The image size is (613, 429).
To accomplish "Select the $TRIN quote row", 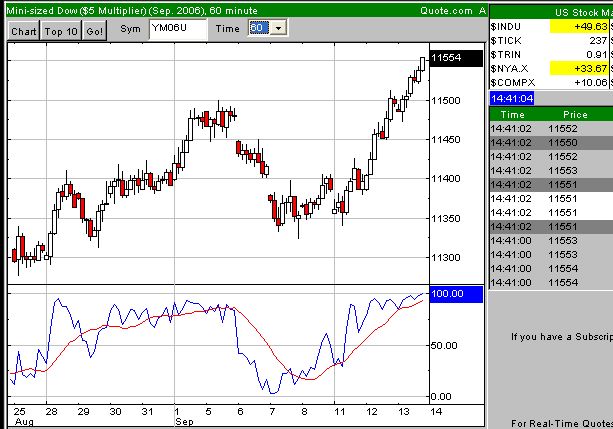I will 551,55.
